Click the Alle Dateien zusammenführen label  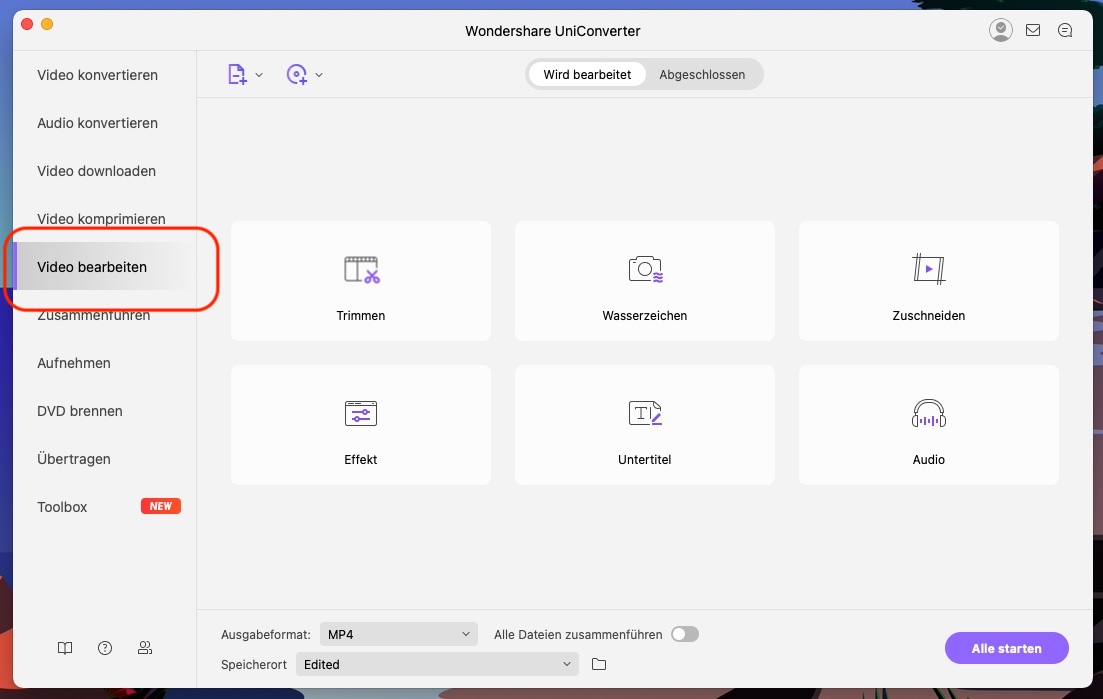[x=578, y=634]
